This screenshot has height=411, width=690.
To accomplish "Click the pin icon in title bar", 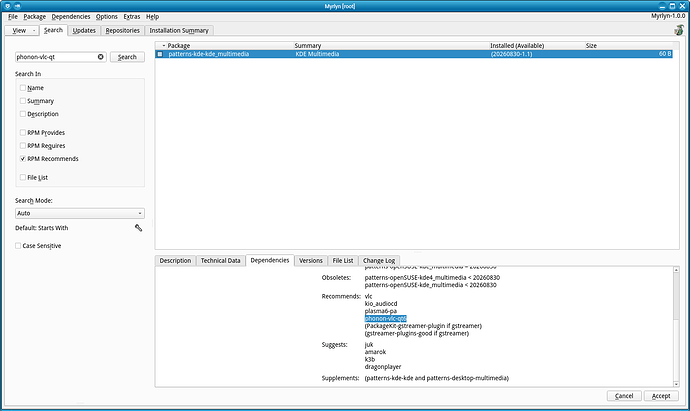I will coord(18,6).
